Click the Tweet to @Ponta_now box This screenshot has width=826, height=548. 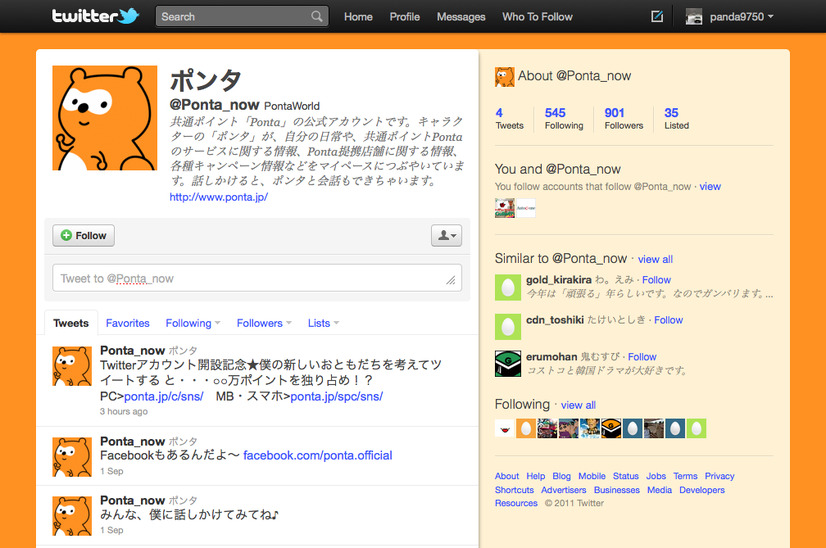pyautogui.click(x=257, y=278)
